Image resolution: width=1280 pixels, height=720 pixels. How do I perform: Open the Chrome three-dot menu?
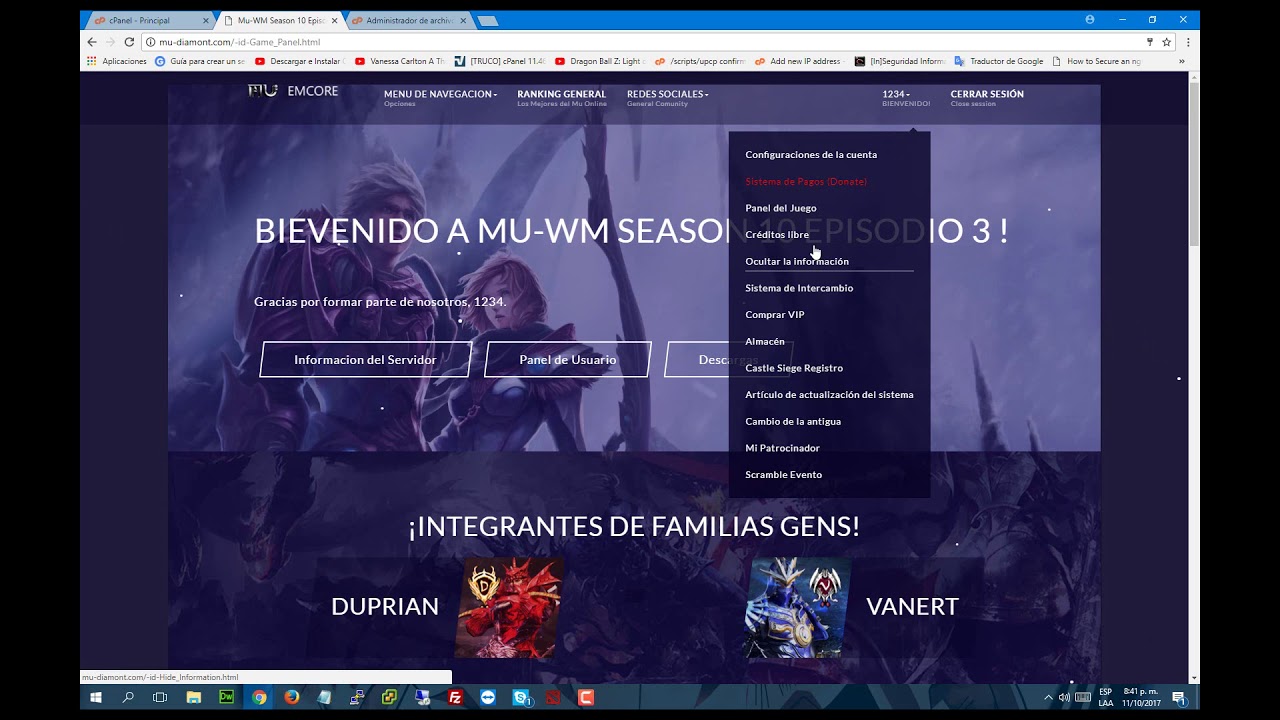[x=1188, y=42]
